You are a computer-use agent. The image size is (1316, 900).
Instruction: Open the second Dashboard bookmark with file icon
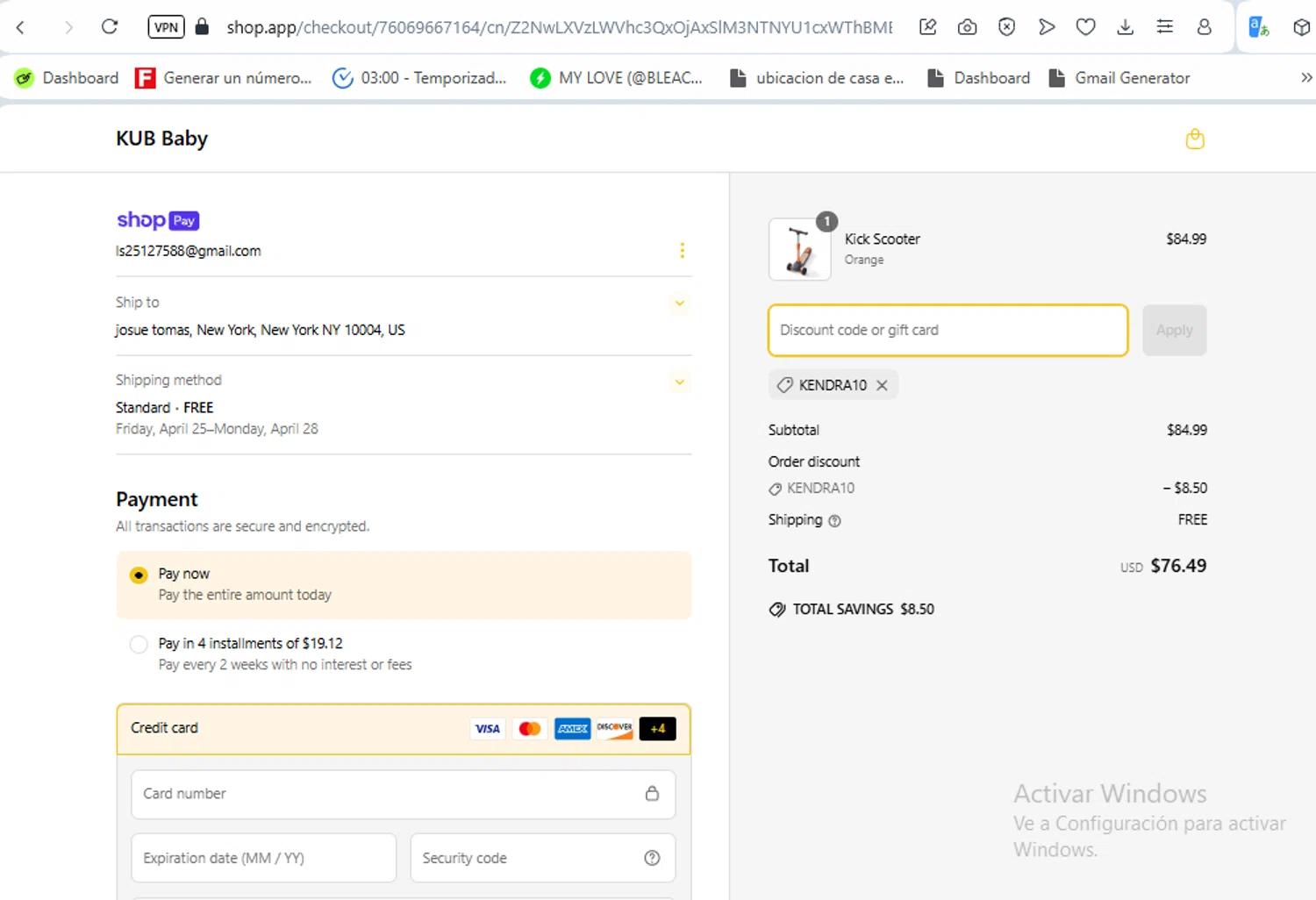click(x=978, y=78)
